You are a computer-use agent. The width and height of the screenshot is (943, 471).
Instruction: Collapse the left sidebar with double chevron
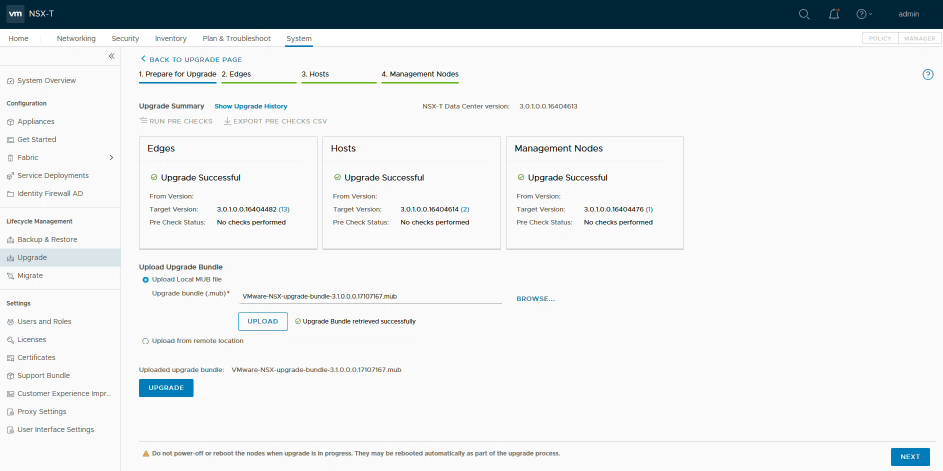[x=111, y=56]
